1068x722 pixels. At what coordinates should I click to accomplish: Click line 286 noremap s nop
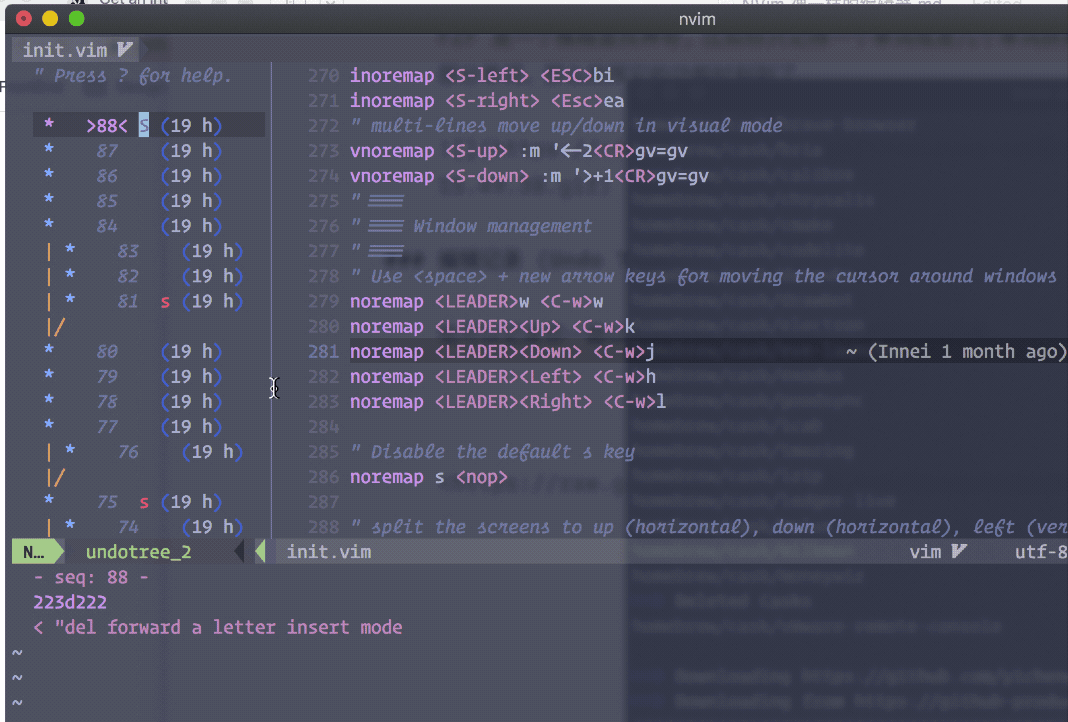click(x=429, y=477)
